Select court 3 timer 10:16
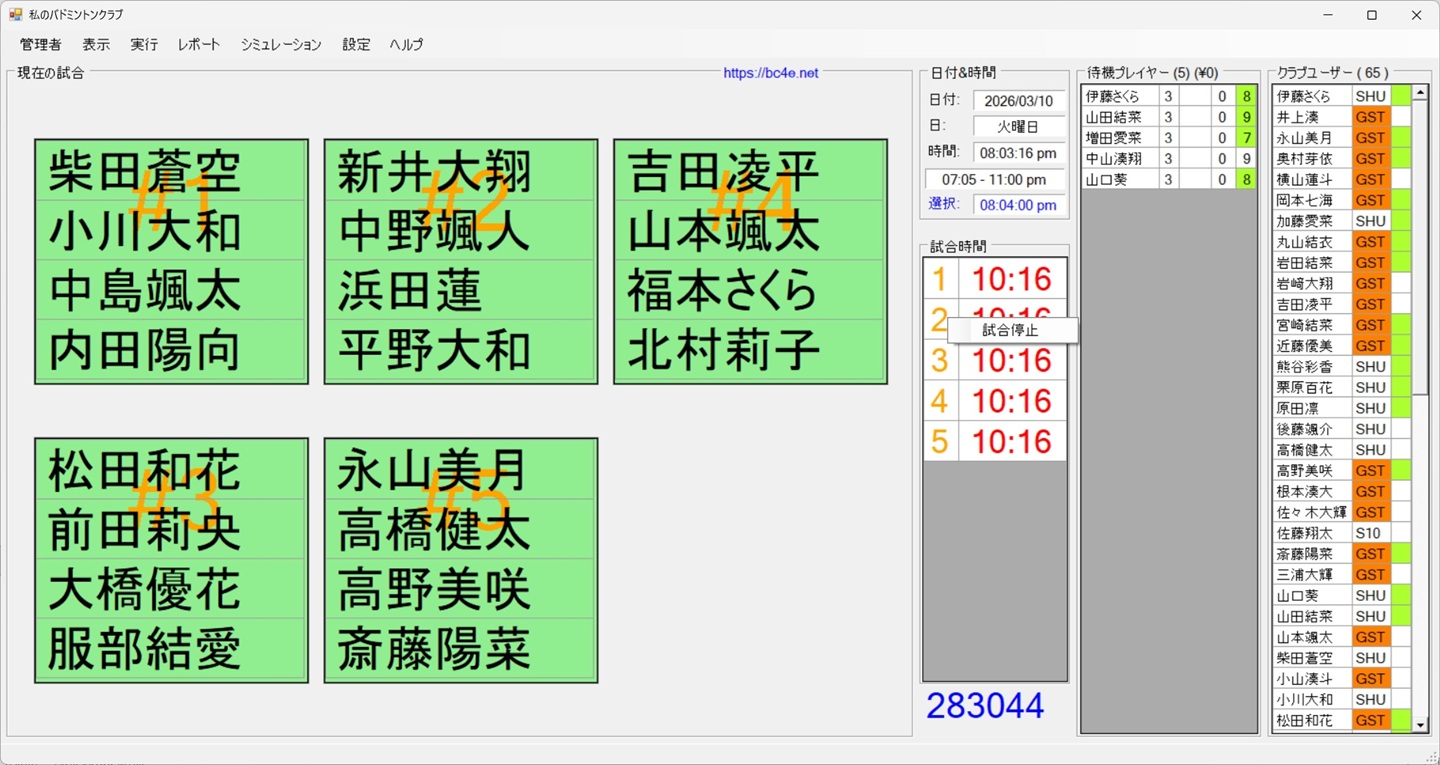 click(x=1012, y=360)
